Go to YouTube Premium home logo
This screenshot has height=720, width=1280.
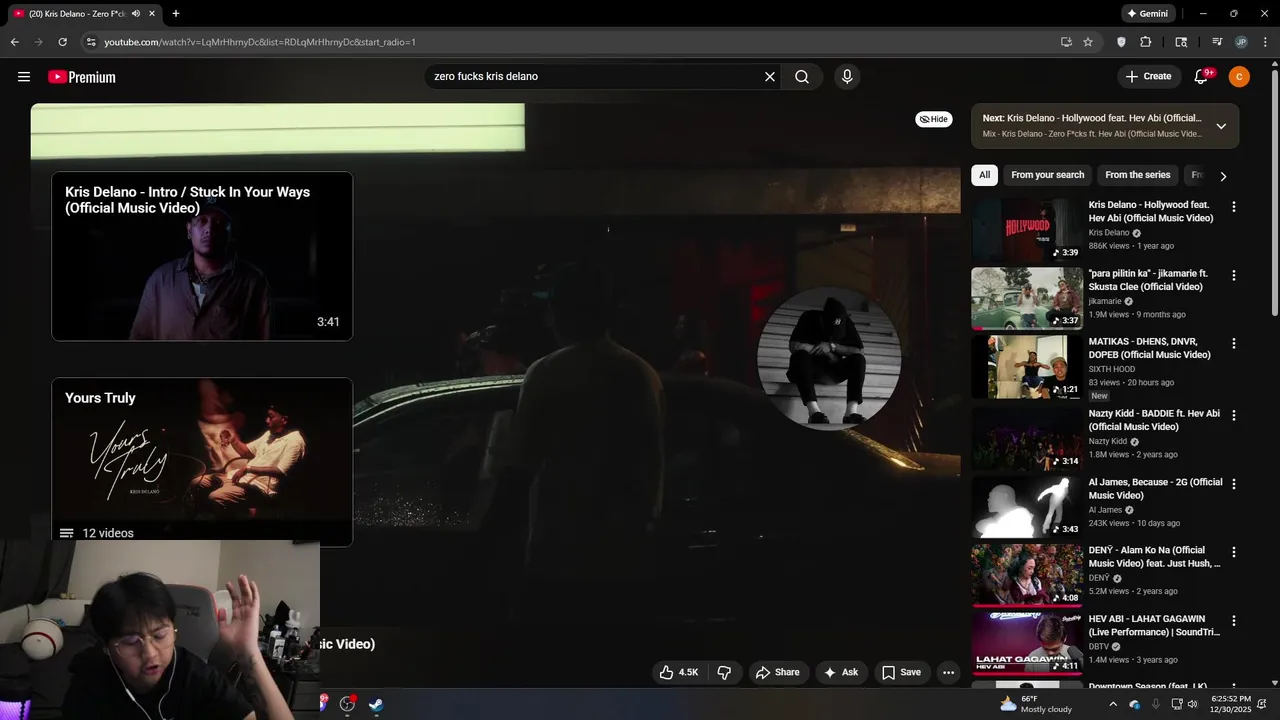[x=82, y=77]
